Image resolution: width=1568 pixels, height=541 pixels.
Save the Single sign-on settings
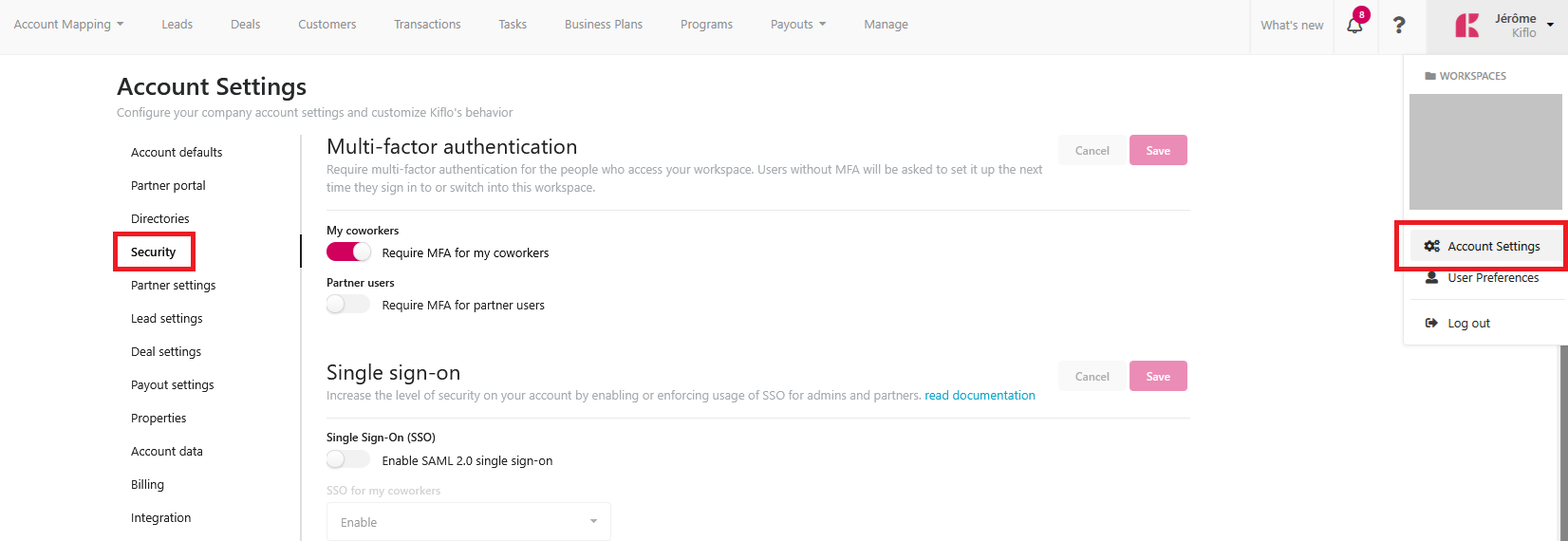click(1158, 376)
